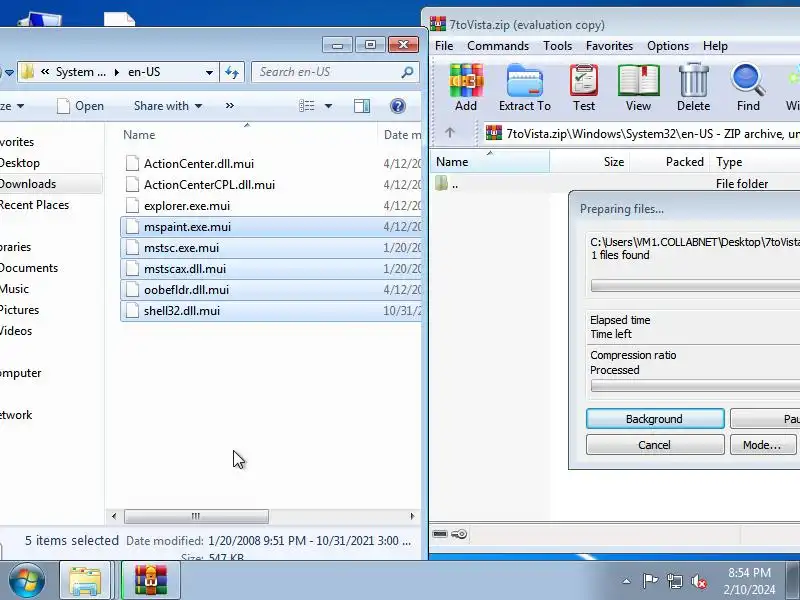The width and height of the screenshot is (800, 600).
Task: Open the Favorites menu
Action: [x=609, y=46]
